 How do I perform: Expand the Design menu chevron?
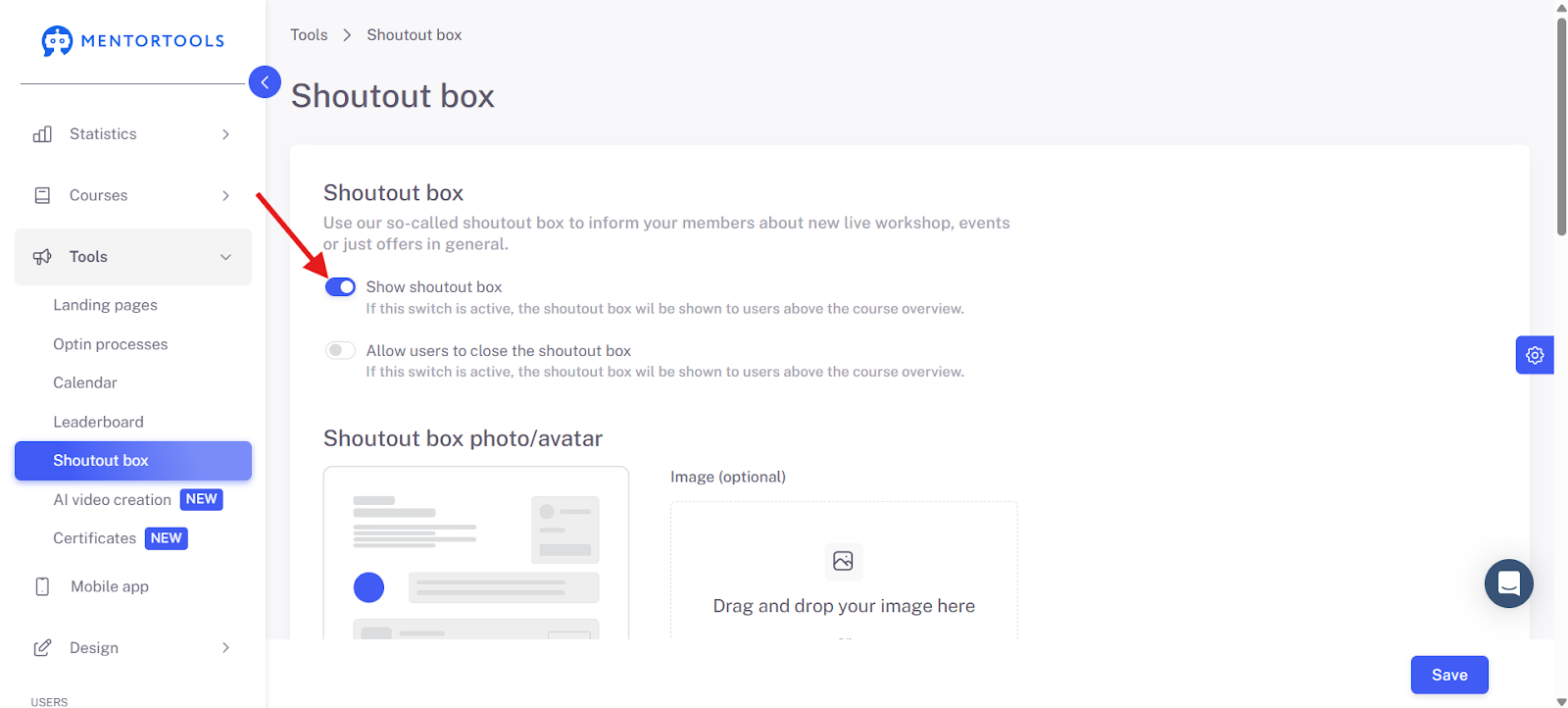[225, 648]
